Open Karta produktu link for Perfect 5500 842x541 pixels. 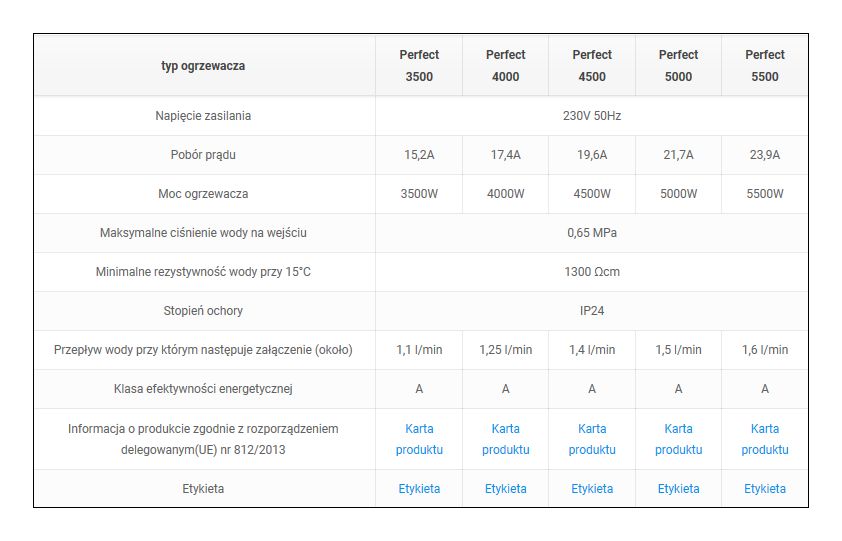764,439
